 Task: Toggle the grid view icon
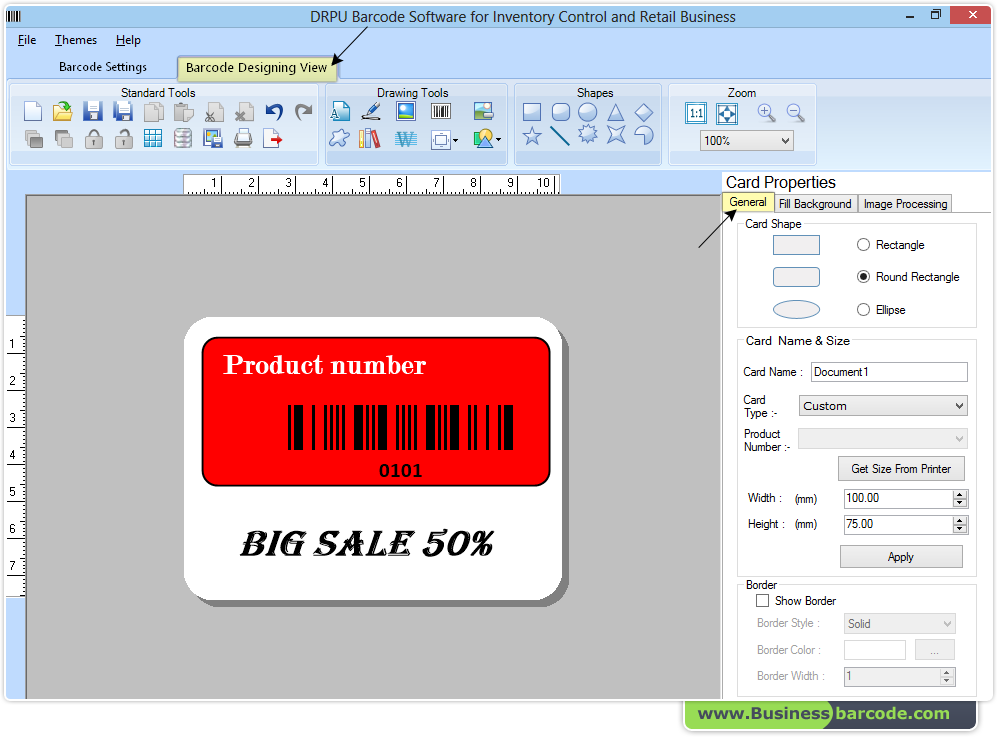point(153,138)
